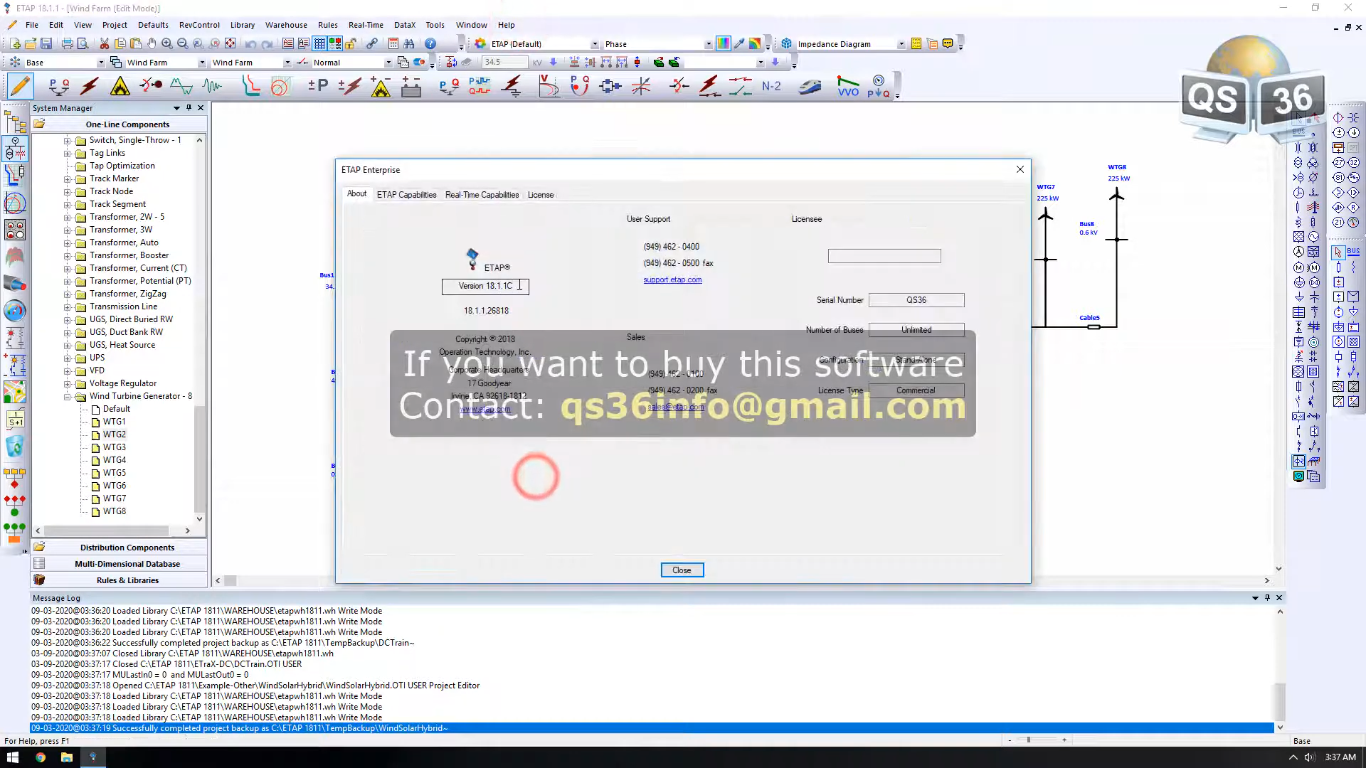The image size is (1366, 768).
Task: Open the Wind Farm presentation dropdown
Action: click(202, 62)
